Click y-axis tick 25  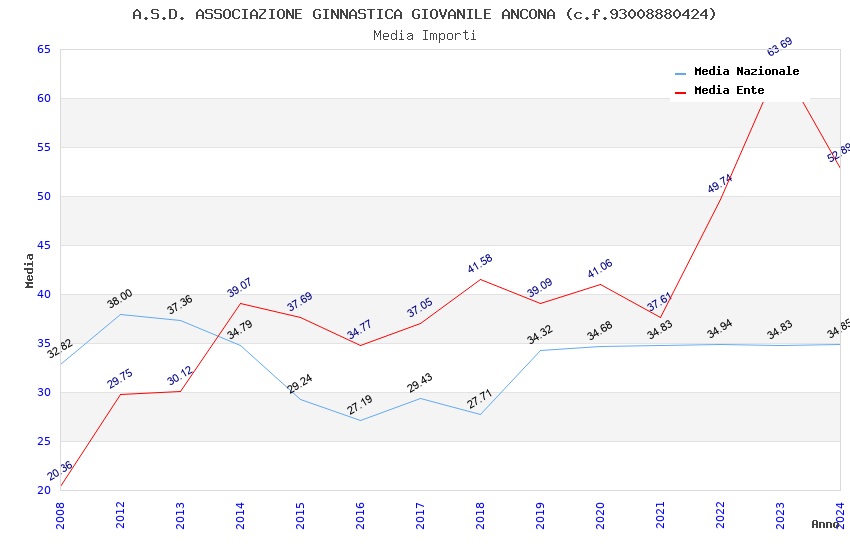(44, 441)
